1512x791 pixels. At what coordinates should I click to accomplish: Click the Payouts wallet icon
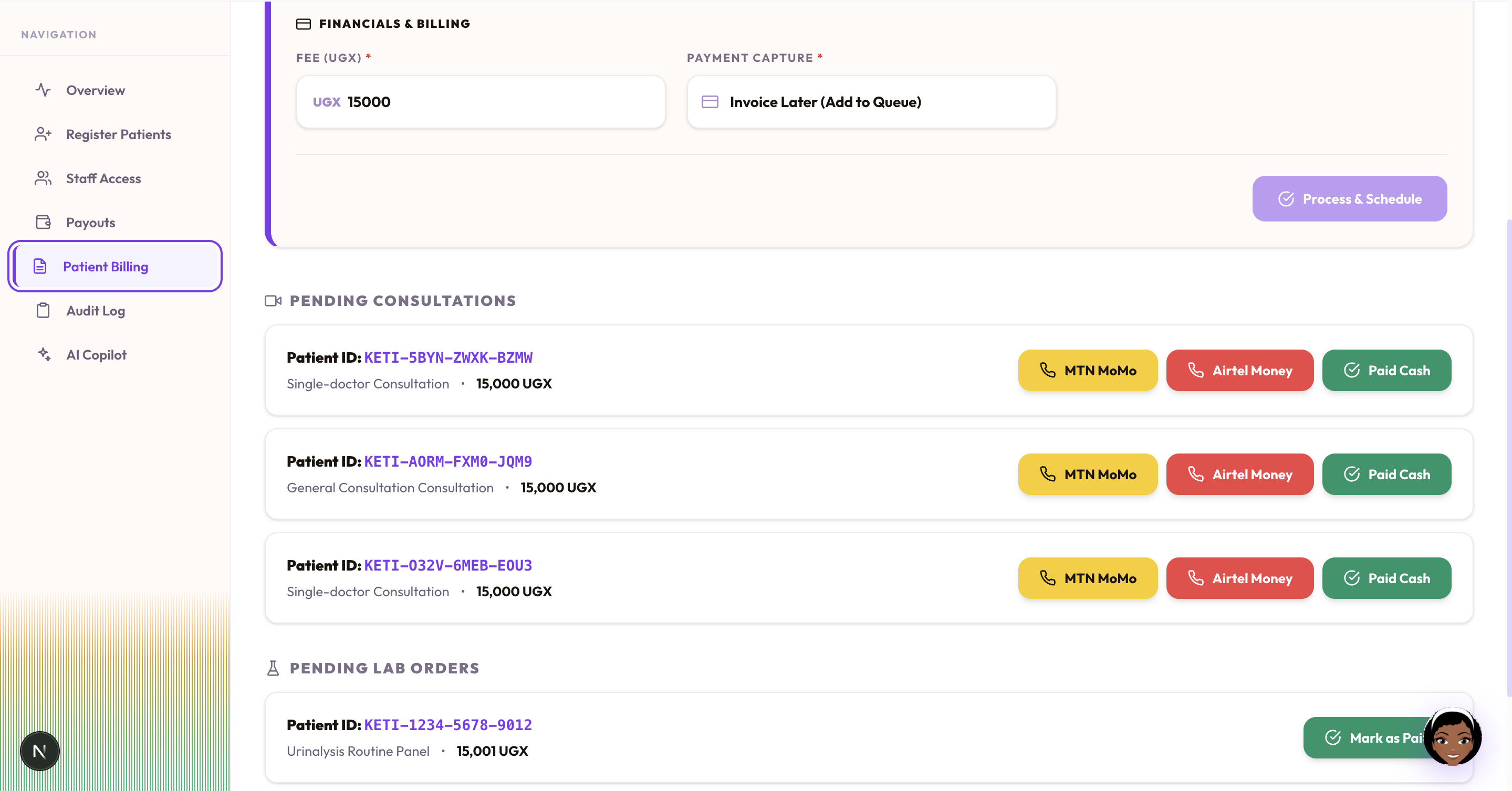[43, 222]
